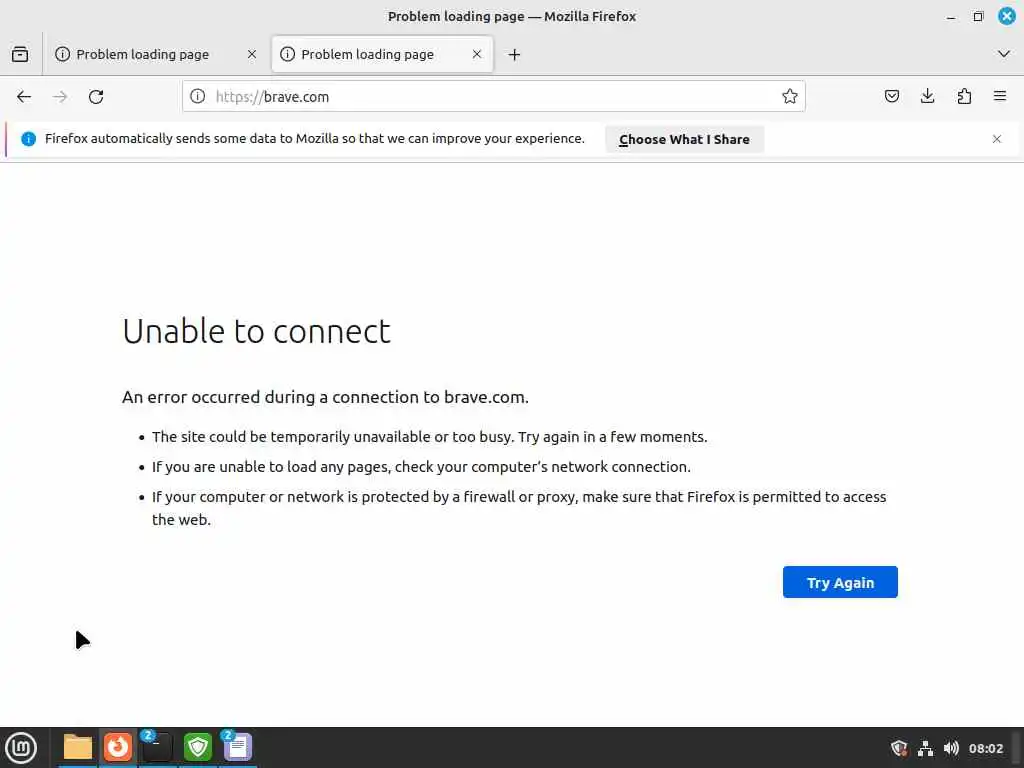
Task: Open the Extensions puzzle icon
Action: pyautogui.click(x=964, y=97)
